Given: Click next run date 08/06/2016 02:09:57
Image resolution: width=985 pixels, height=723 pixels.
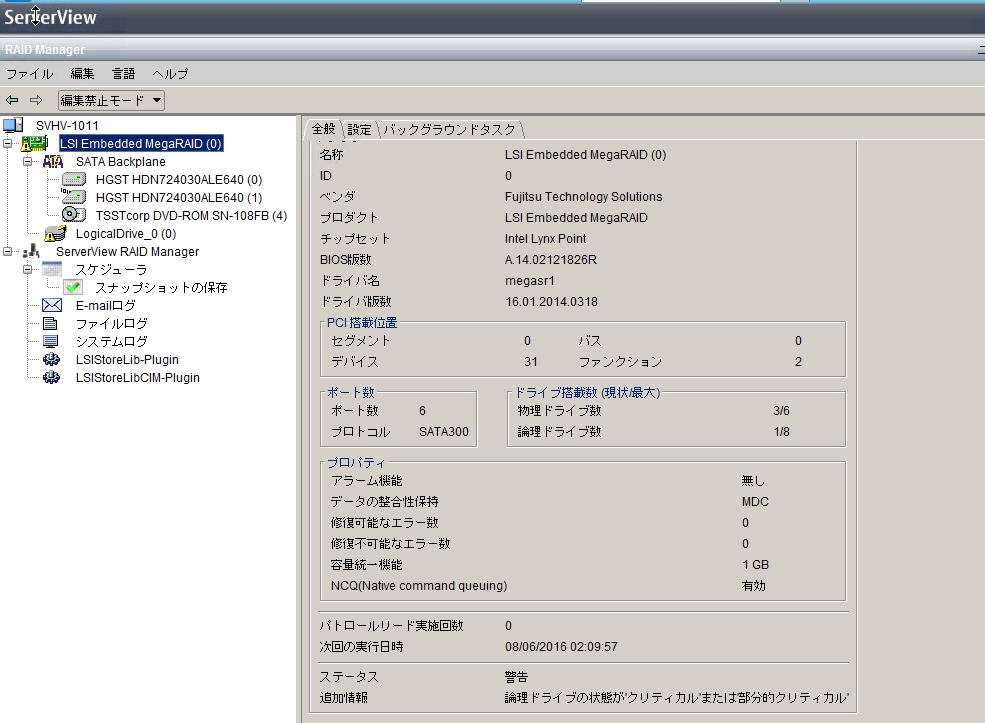Looking at the screenshot, I should (x=561, y=647).
